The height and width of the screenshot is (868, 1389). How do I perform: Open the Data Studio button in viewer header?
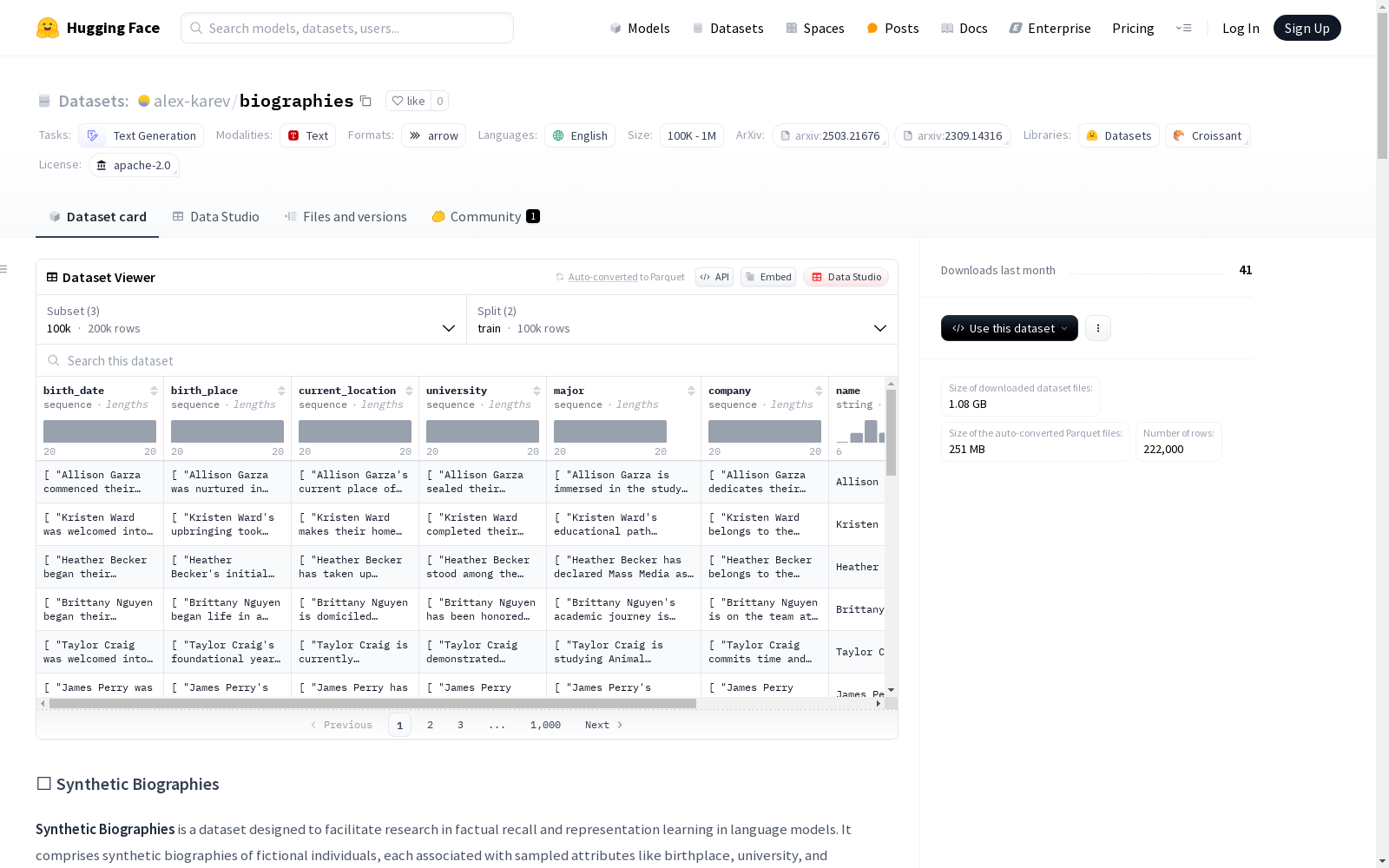point(846,277)
